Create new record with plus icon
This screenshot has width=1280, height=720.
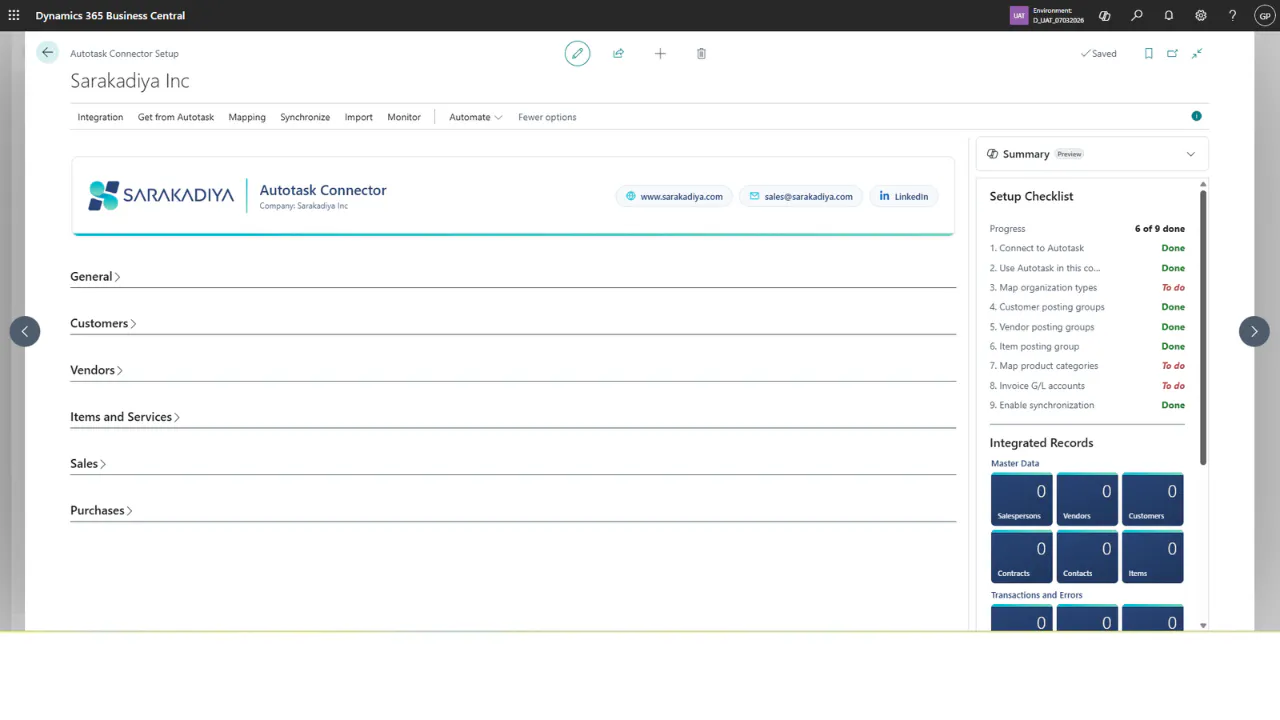[660, 53]
